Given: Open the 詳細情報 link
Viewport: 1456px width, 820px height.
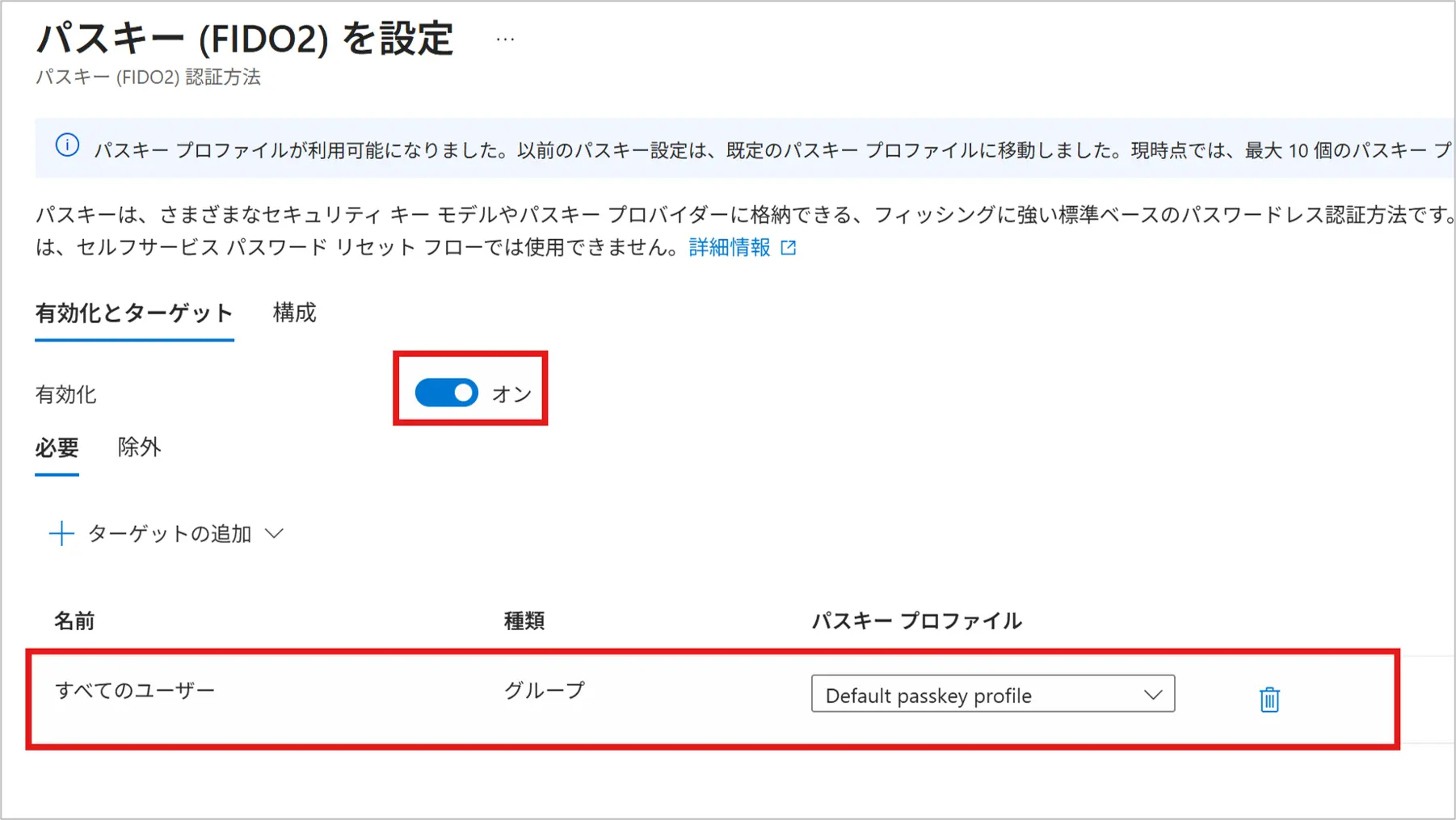Looking at the screenshot, I should pos(730,247).
